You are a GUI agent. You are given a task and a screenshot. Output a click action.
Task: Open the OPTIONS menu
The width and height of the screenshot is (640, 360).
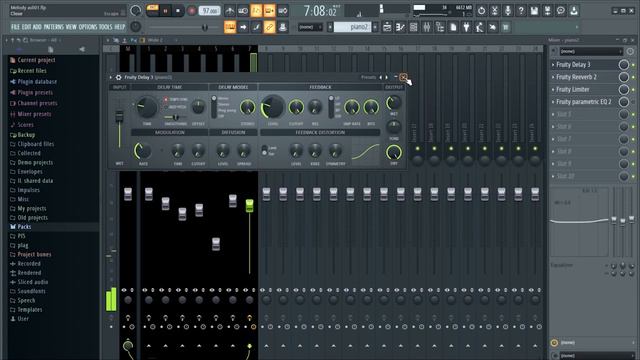pyautogui.click(x=88, y=27)
